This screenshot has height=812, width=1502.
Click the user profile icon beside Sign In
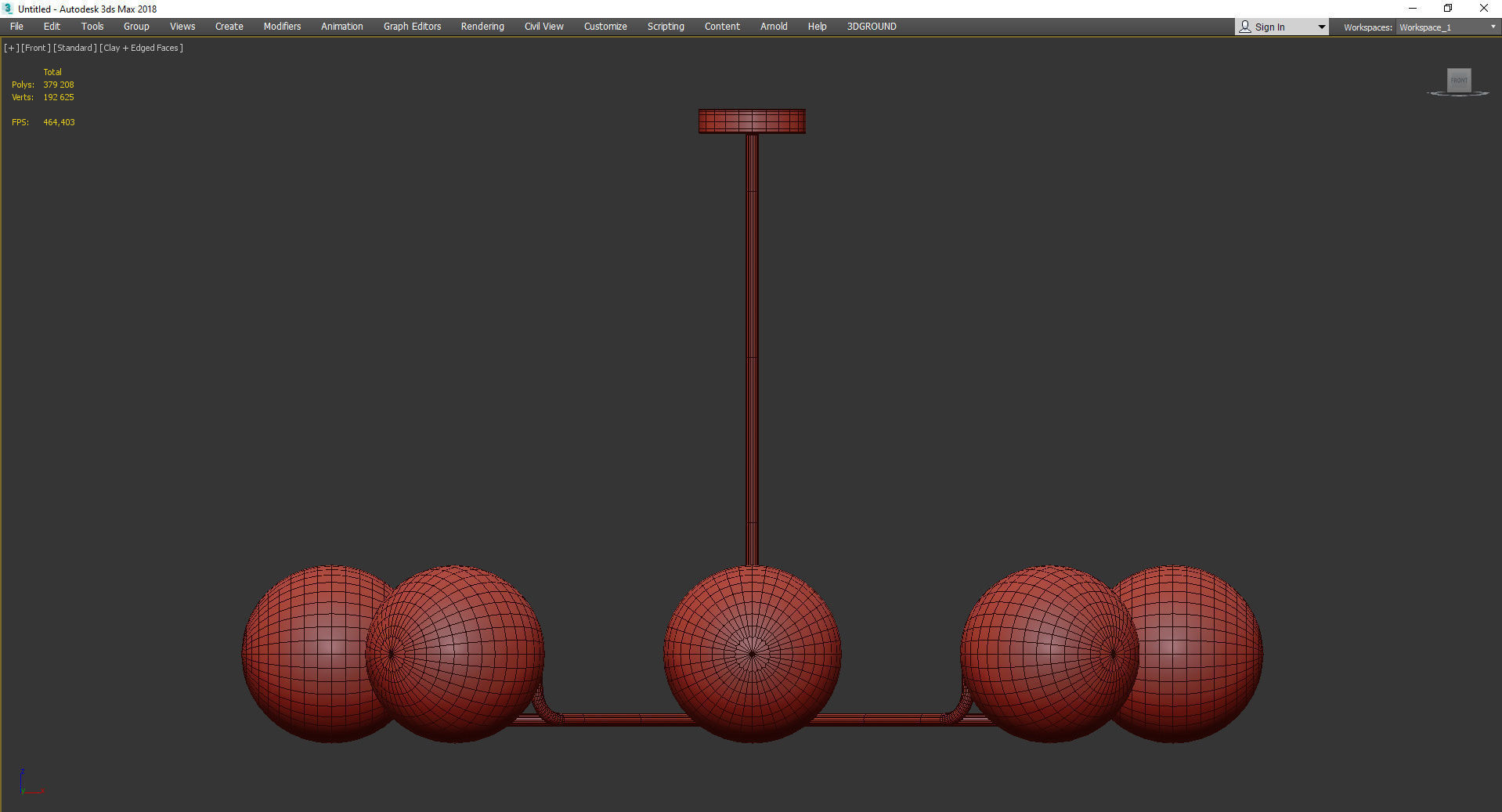coord(1245,27)
